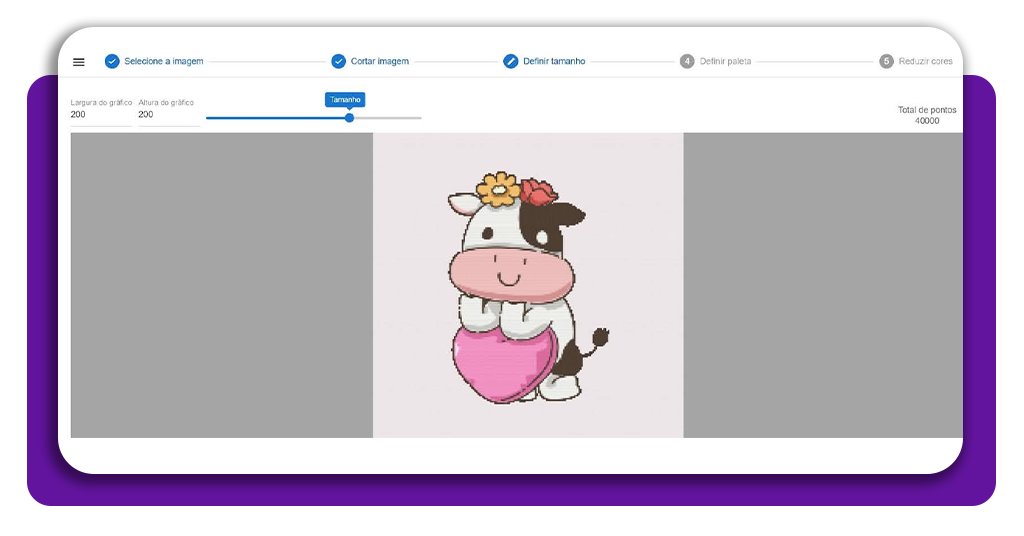This screenshot has height=536, width=1024.
Task: Click the Altura do gráfico input field
Action: [x=169, y=115]
